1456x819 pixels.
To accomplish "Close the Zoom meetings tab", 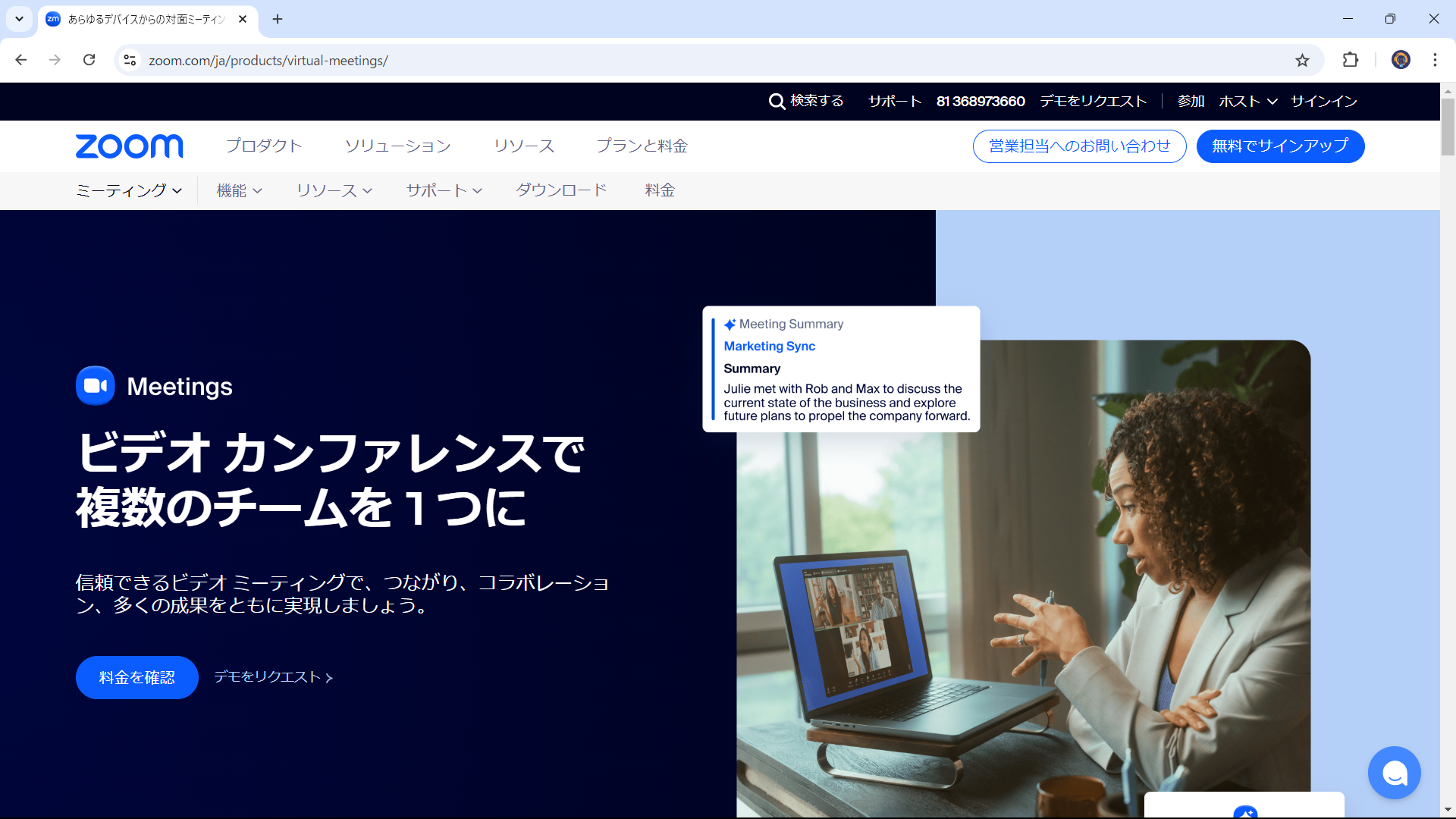I will tap(243, 19).
